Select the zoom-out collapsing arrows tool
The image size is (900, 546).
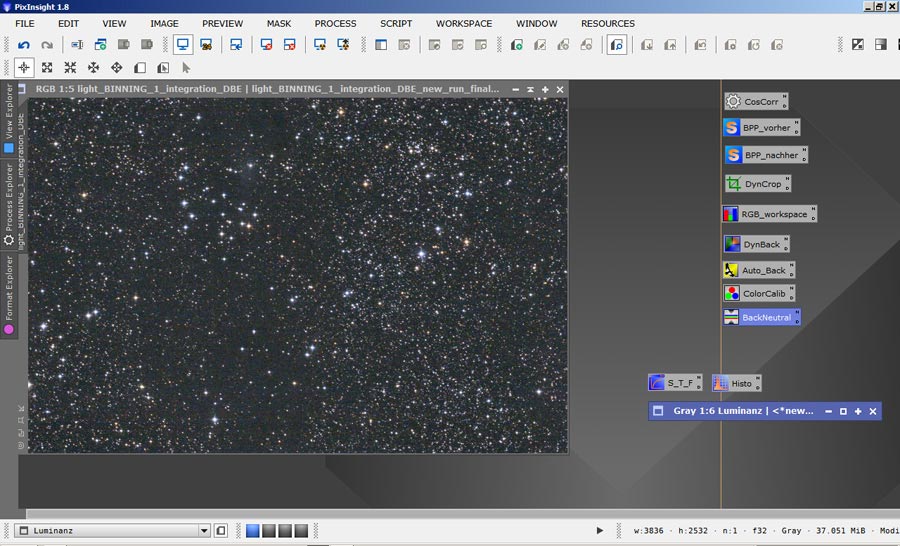[x=70, y=68]
